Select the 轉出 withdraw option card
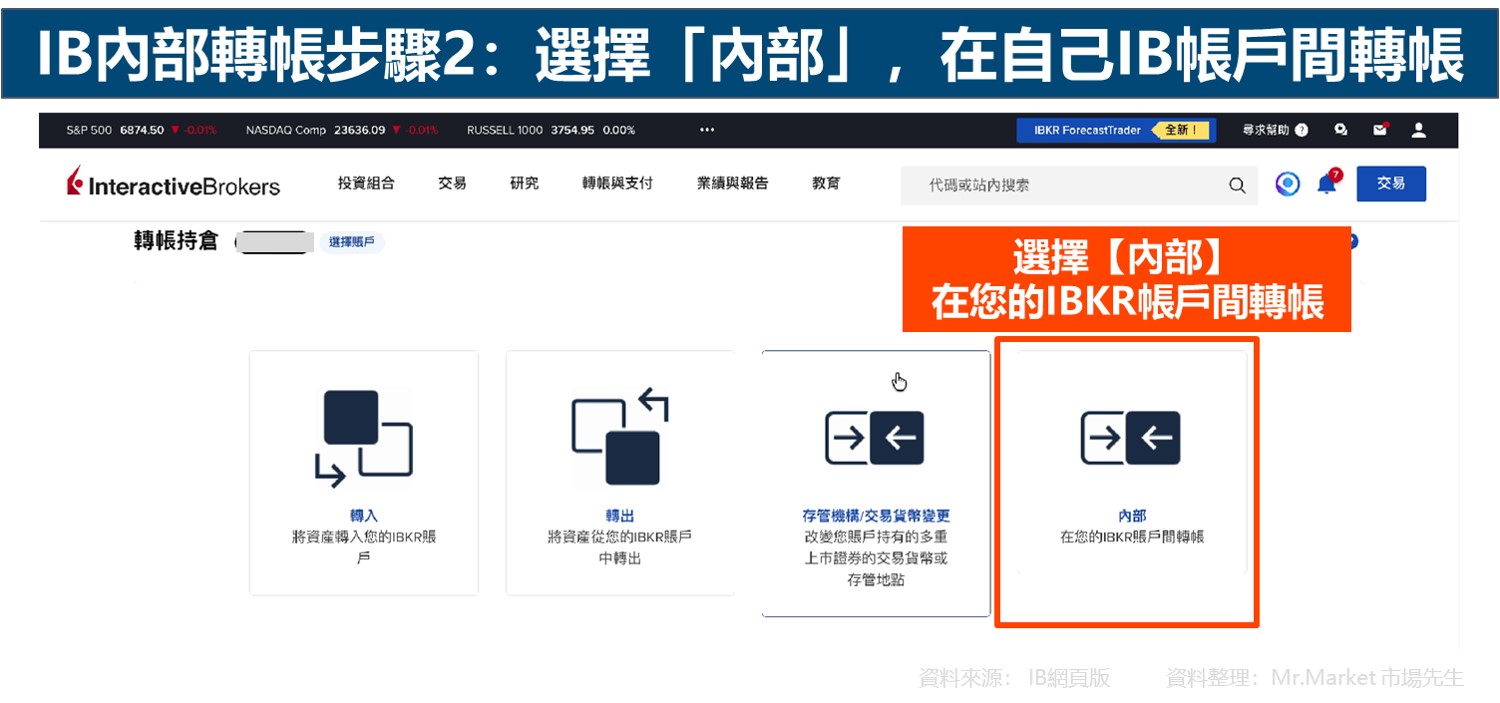Viewport: 1500px width, 703px height. pyautogui.click(x=620, y=471)
